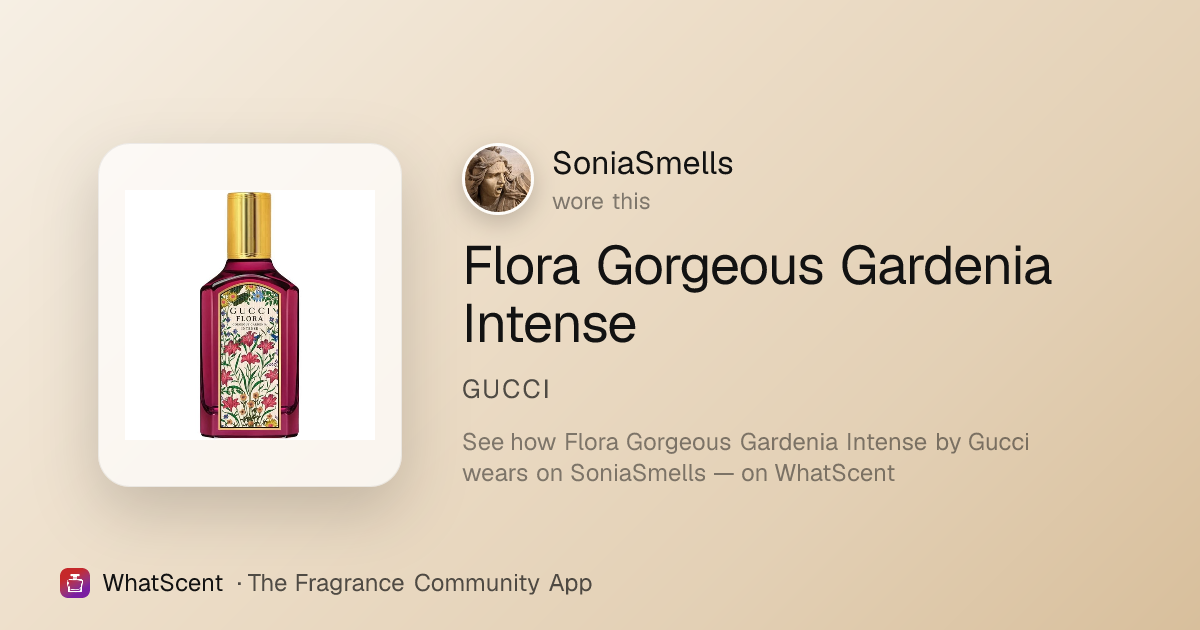The image size is (1200, 630).
Task: Open the Gucci Flora perfume bottle image
Action: pos(249,315)
